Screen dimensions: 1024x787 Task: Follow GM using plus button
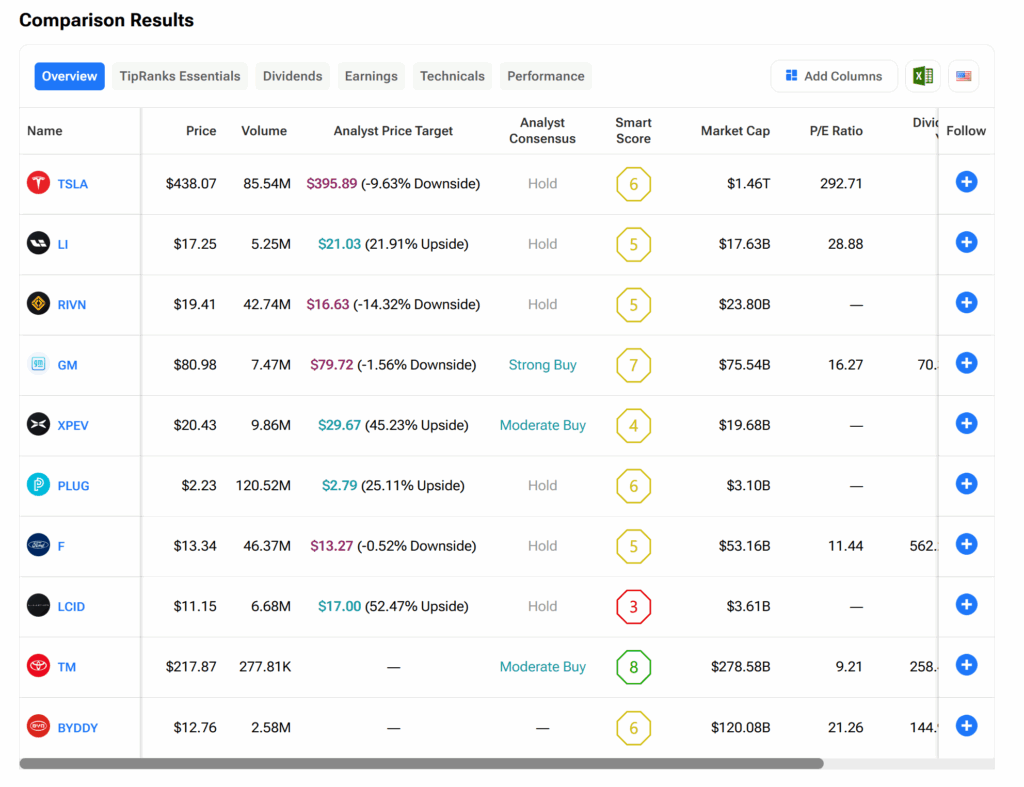[966, 363]
